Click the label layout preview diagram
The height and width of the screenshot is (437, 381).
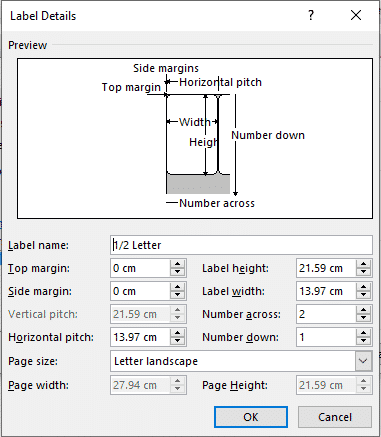pyautogui.click(x=195, y=138)
